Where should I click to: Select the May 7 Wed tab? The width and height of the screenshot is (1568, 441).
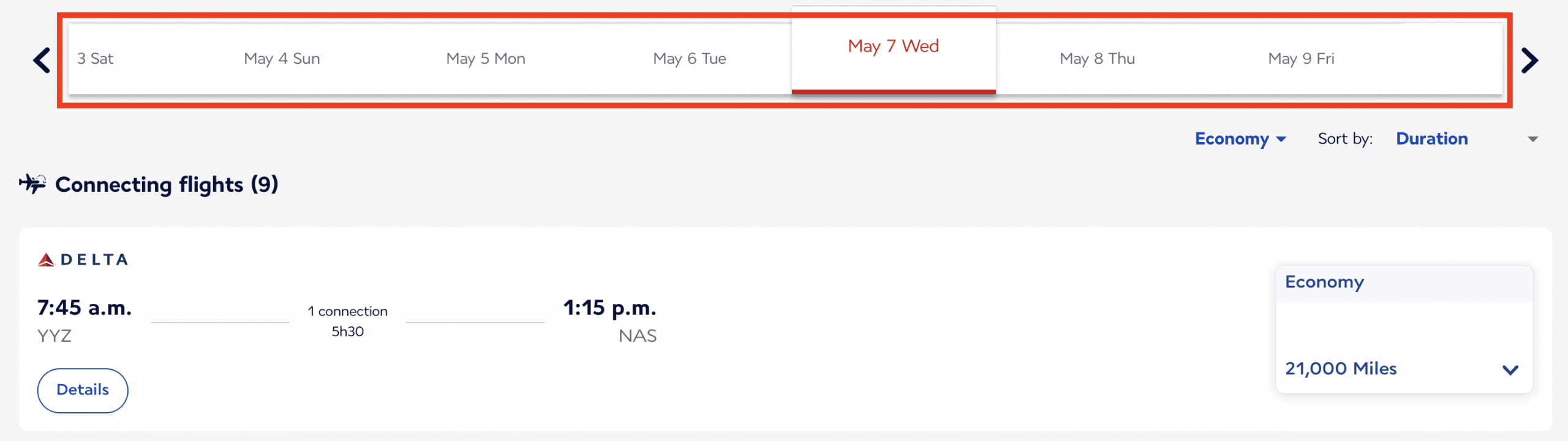893,47
